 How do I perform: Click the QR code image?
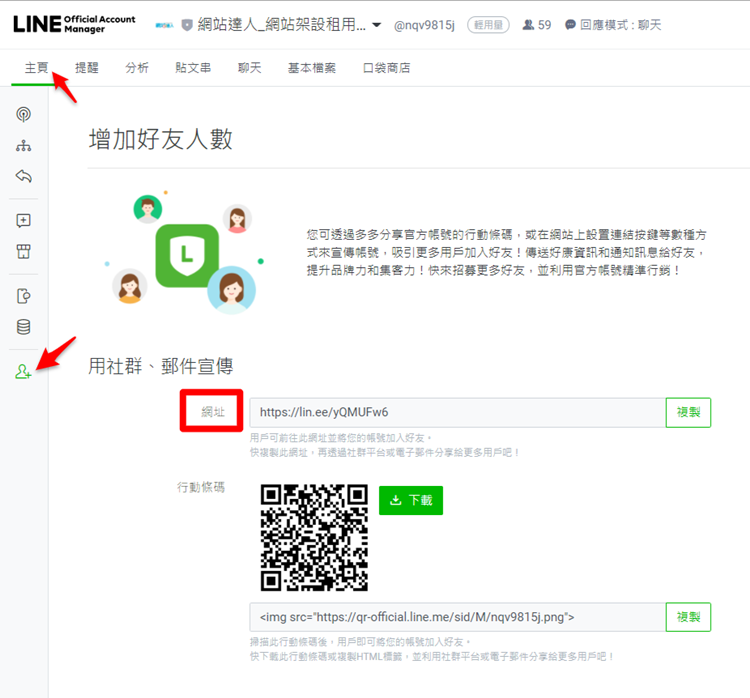[x=314, y=538]
